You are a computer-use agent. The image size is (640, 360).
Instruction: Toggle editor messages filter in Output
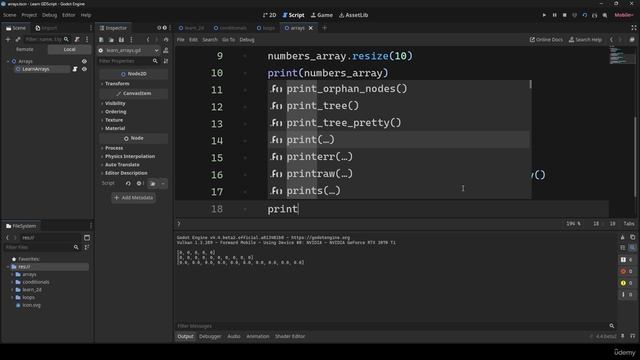pos(627,294)
